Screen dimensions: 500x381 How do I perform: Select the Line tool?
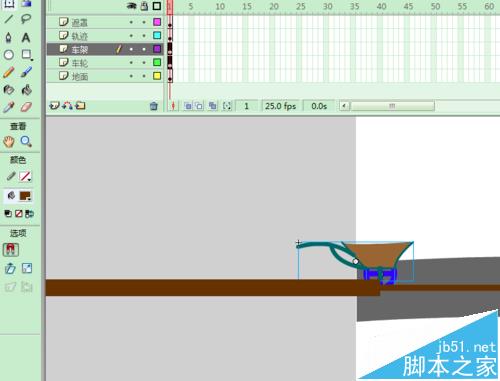coord(9,19)
